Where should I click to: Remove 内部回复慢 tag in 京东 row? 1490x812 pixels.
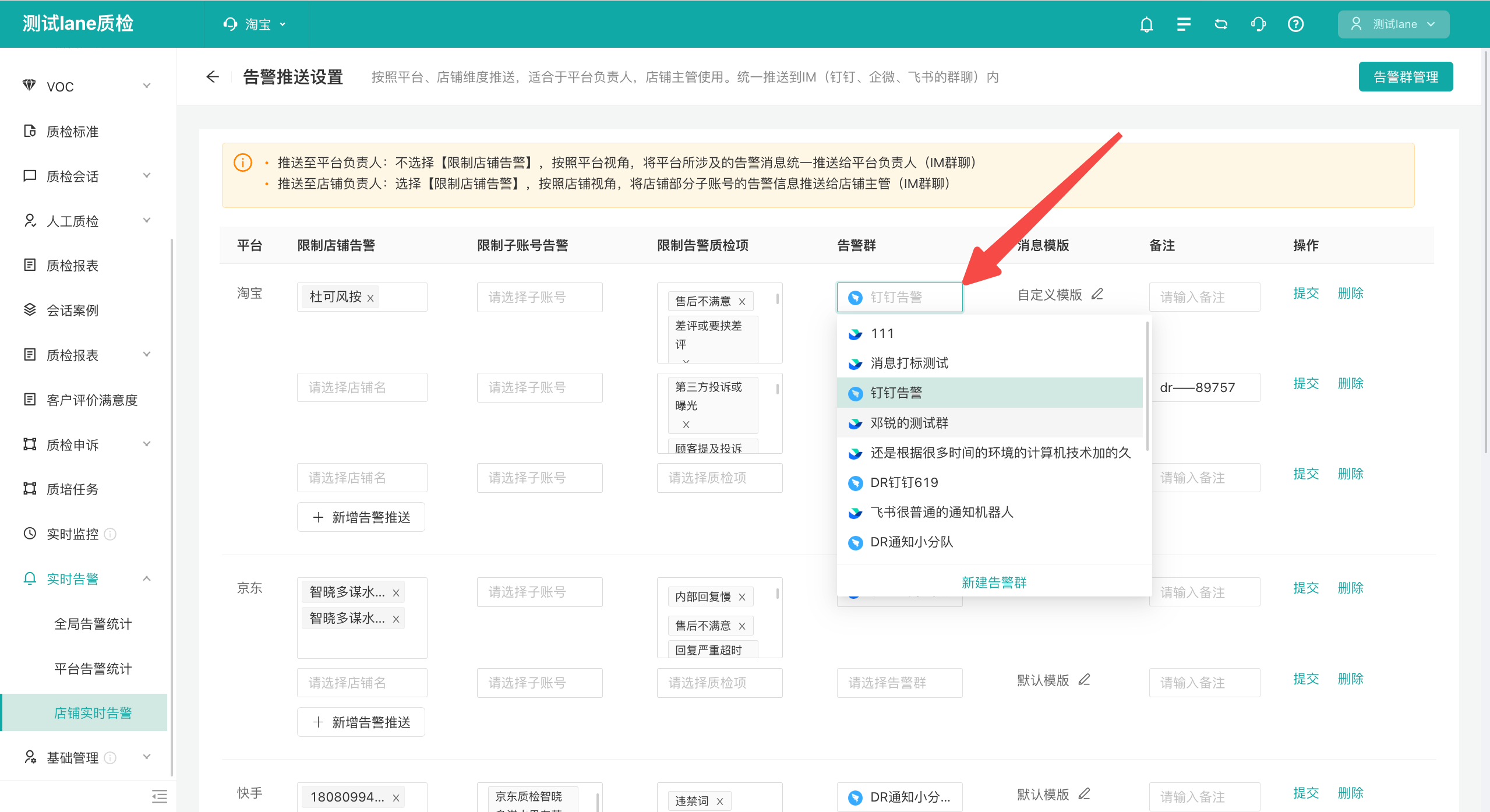tap(742, 597)
